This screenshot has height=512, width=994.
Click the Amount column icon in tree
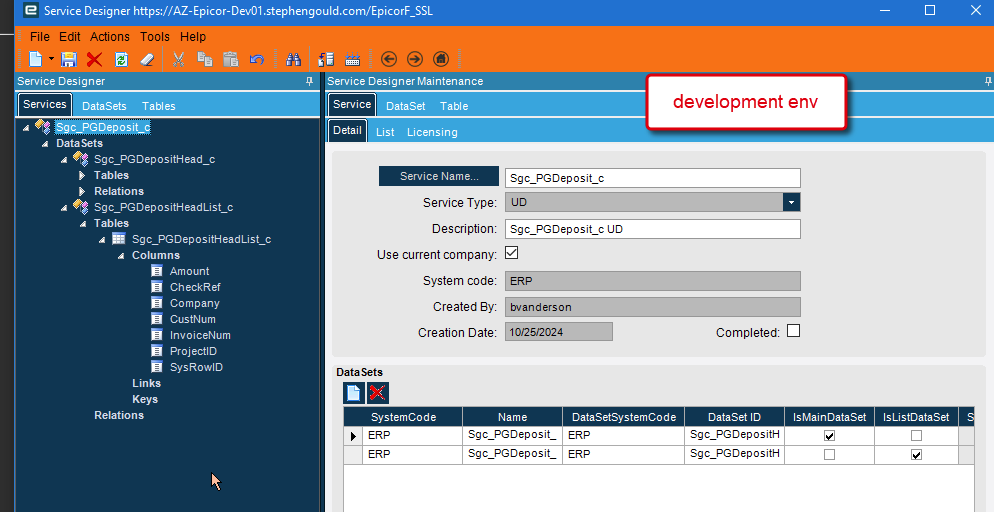click(x=157, y=271)
